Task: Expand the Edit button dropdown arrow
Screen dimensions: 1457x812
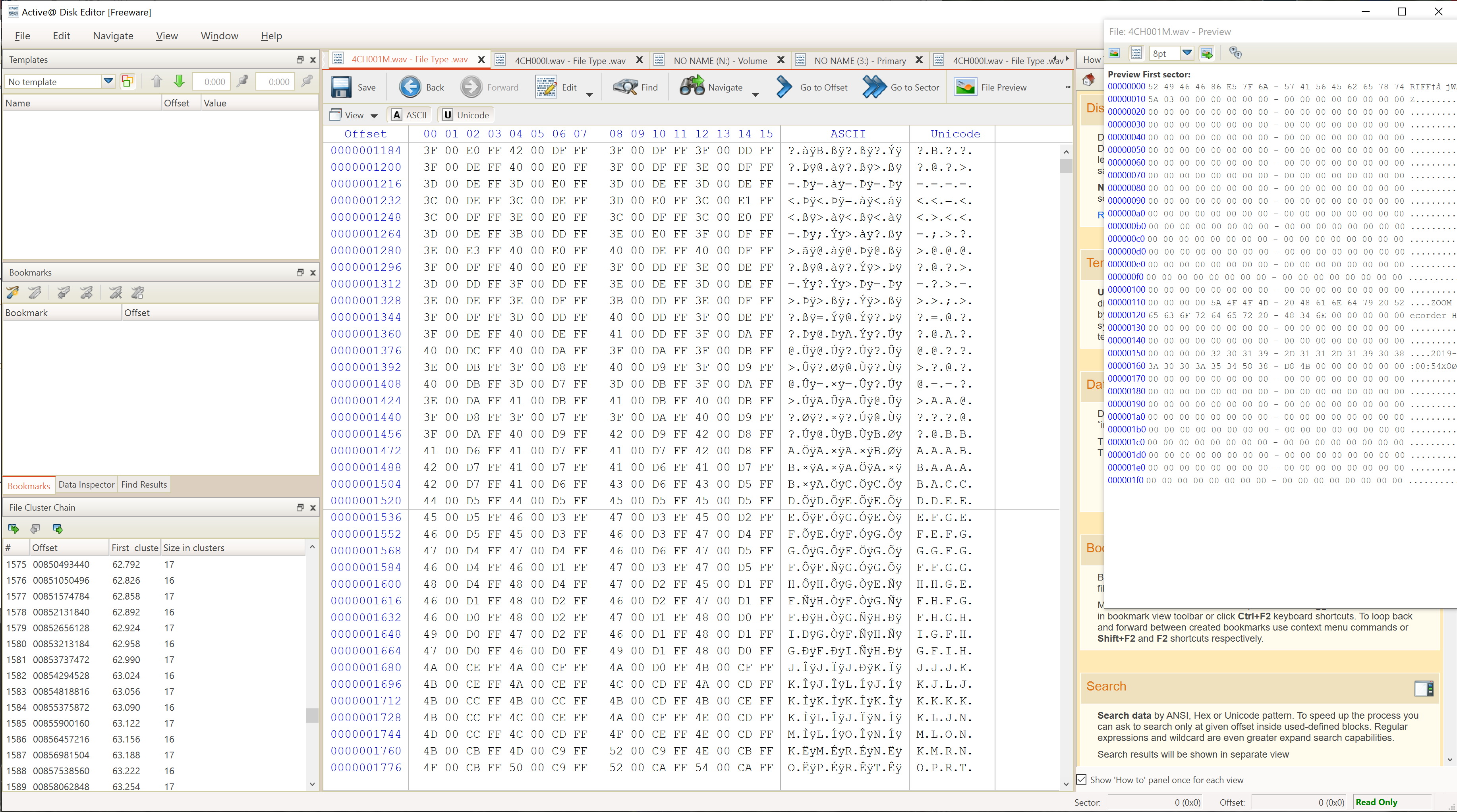Action: (x=589, y=95)
